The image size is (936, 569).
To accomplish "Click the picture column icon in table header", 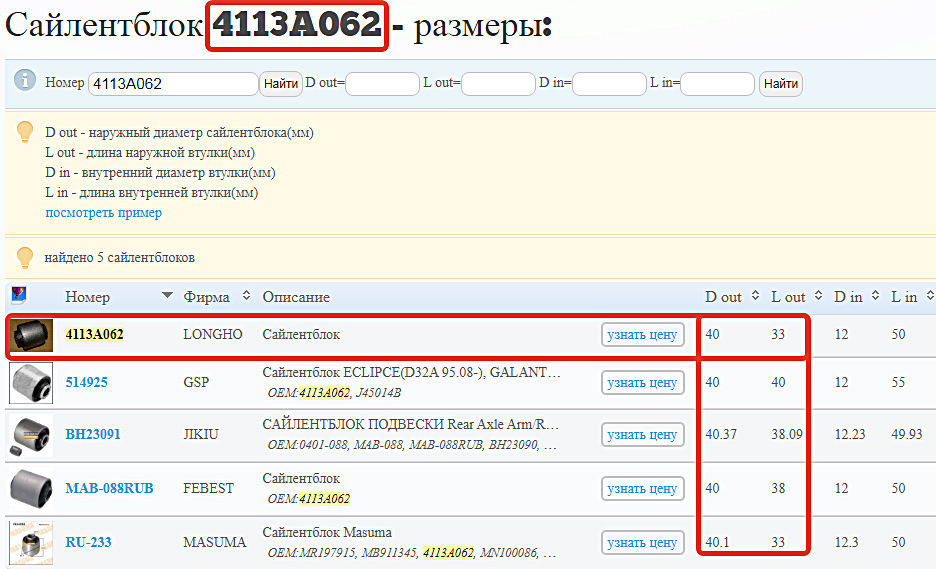I will [19, 294].
